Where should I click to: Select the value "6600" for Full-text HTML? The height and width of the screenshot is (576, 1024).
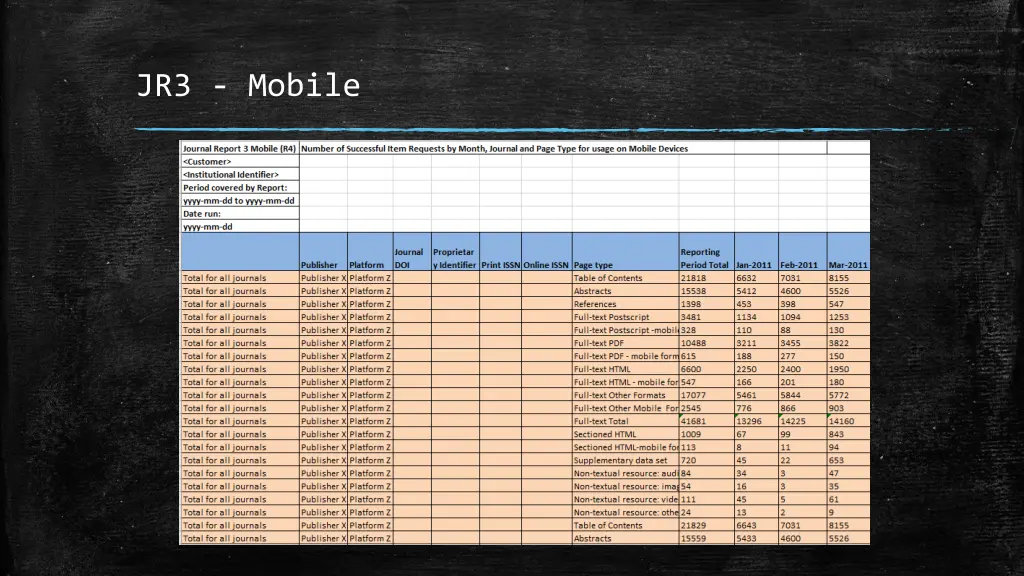click(x=706, y=369)
